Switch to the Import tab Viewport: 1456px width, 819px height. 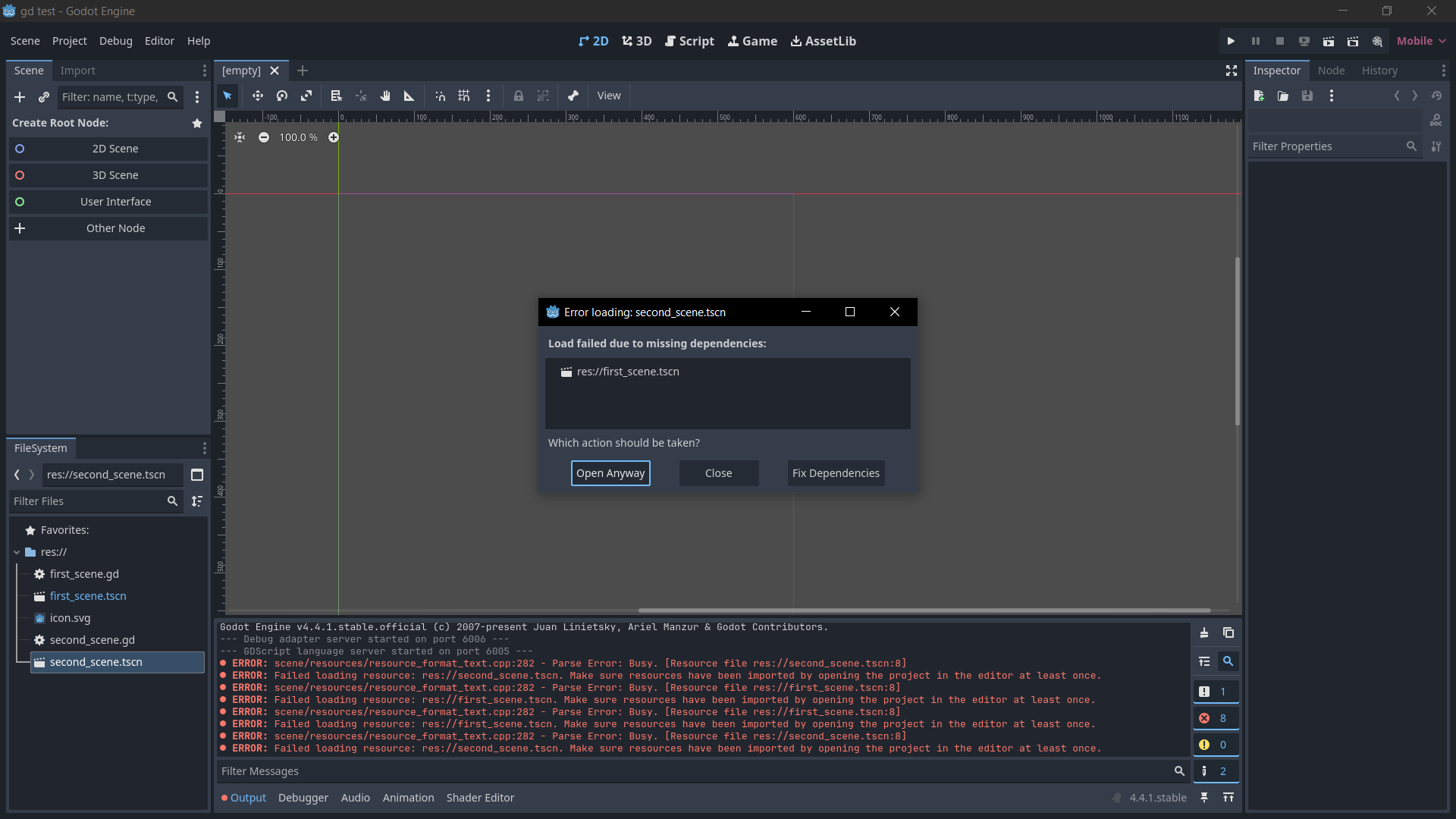click(78, 71)
